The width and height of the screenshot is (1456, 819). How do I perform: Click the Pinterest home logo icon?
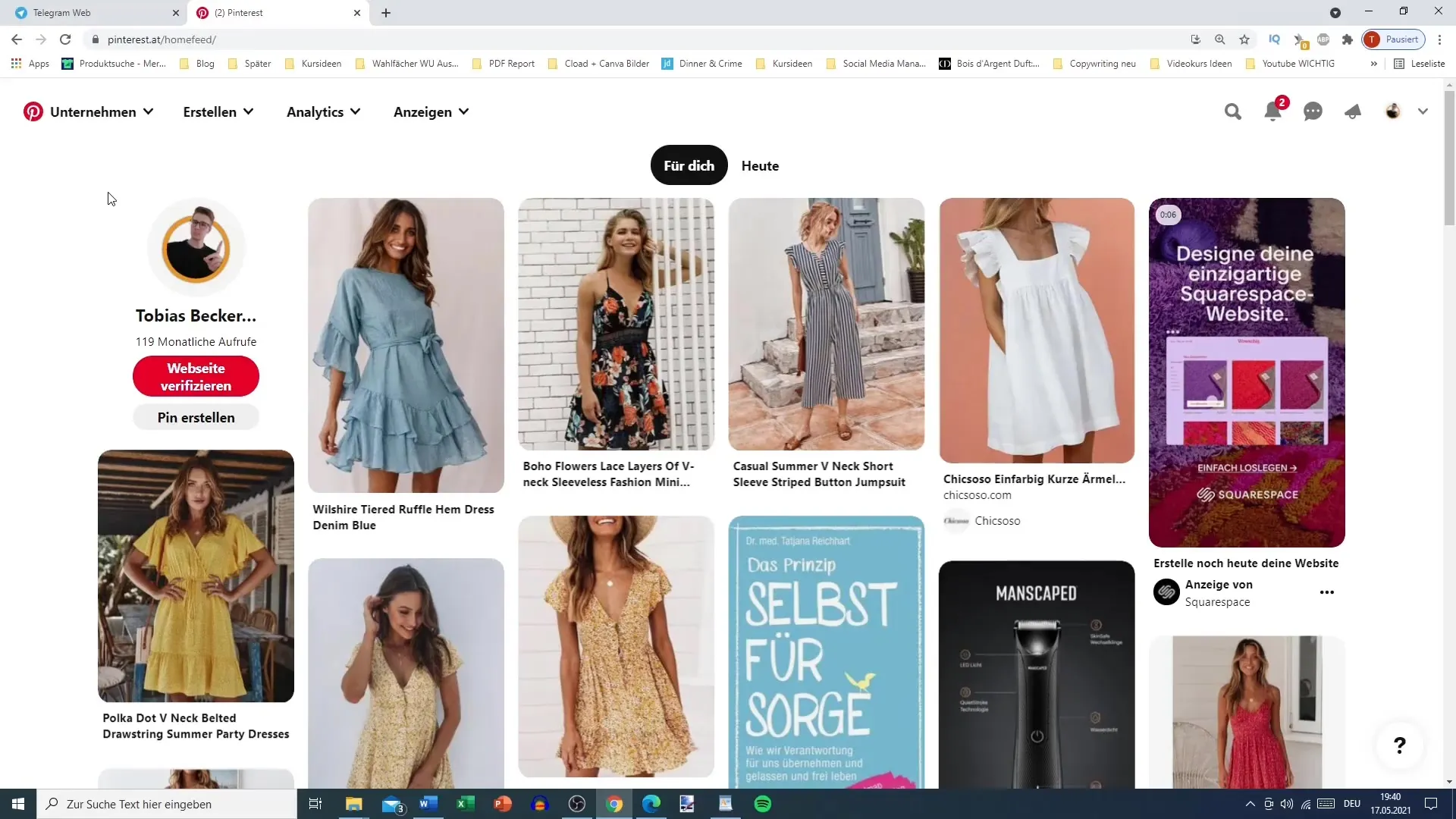33,111
